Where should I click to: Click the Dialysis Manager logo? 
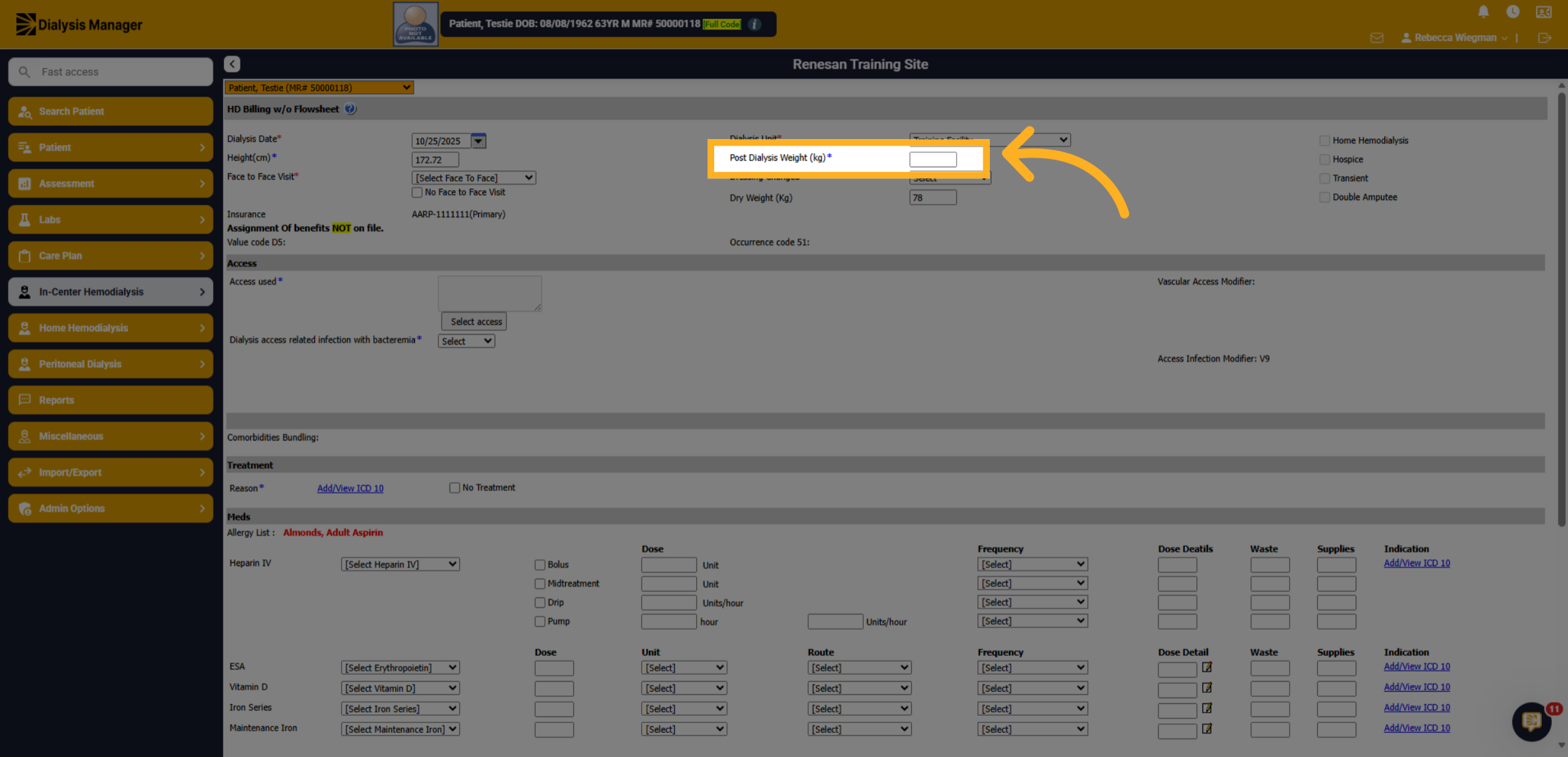79,24
